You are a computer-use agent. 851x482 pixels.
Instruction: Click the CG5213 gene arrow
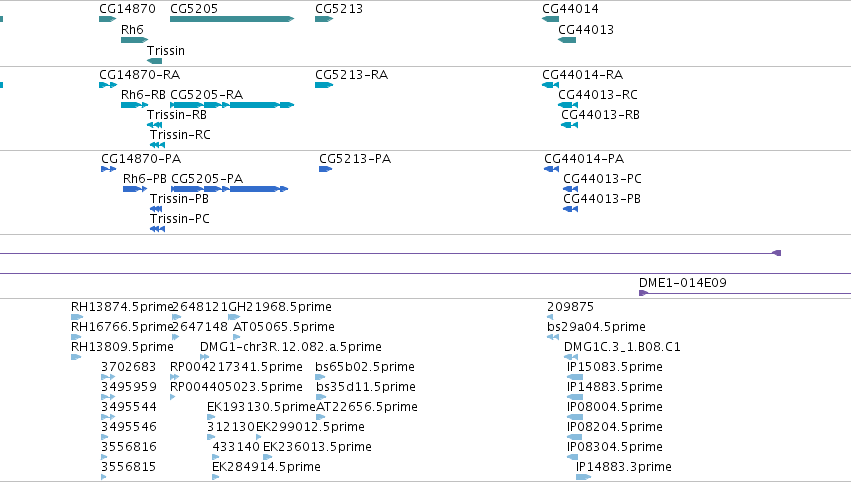[323, 19]
